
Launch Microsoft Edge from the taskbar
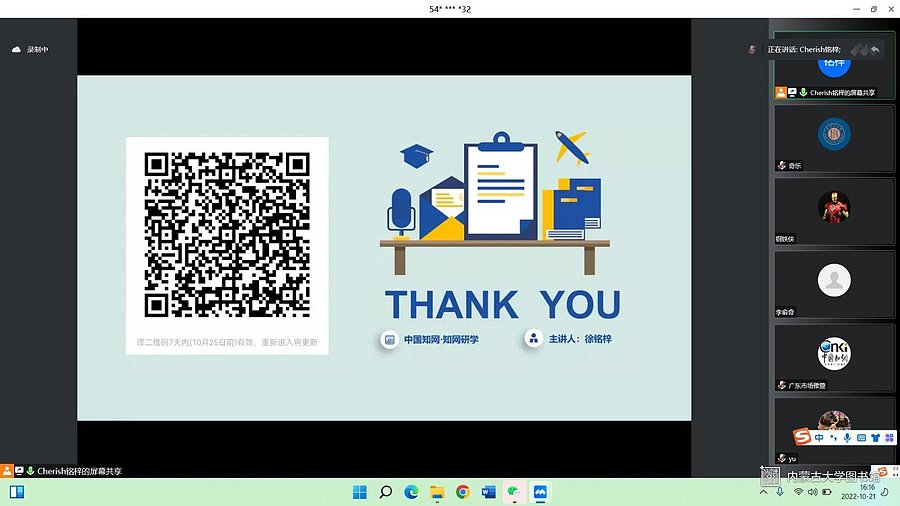[x=412, y=492]
